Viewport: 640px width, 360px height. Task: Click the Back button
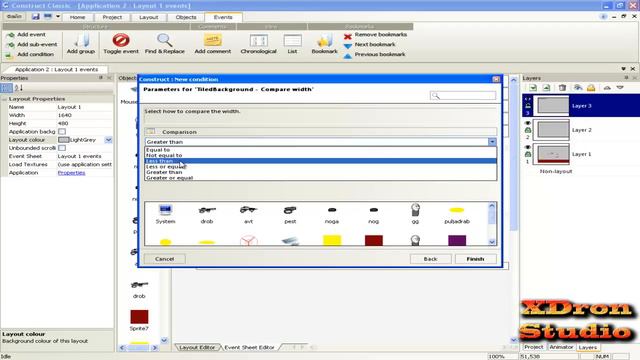(x=430, y=259)
